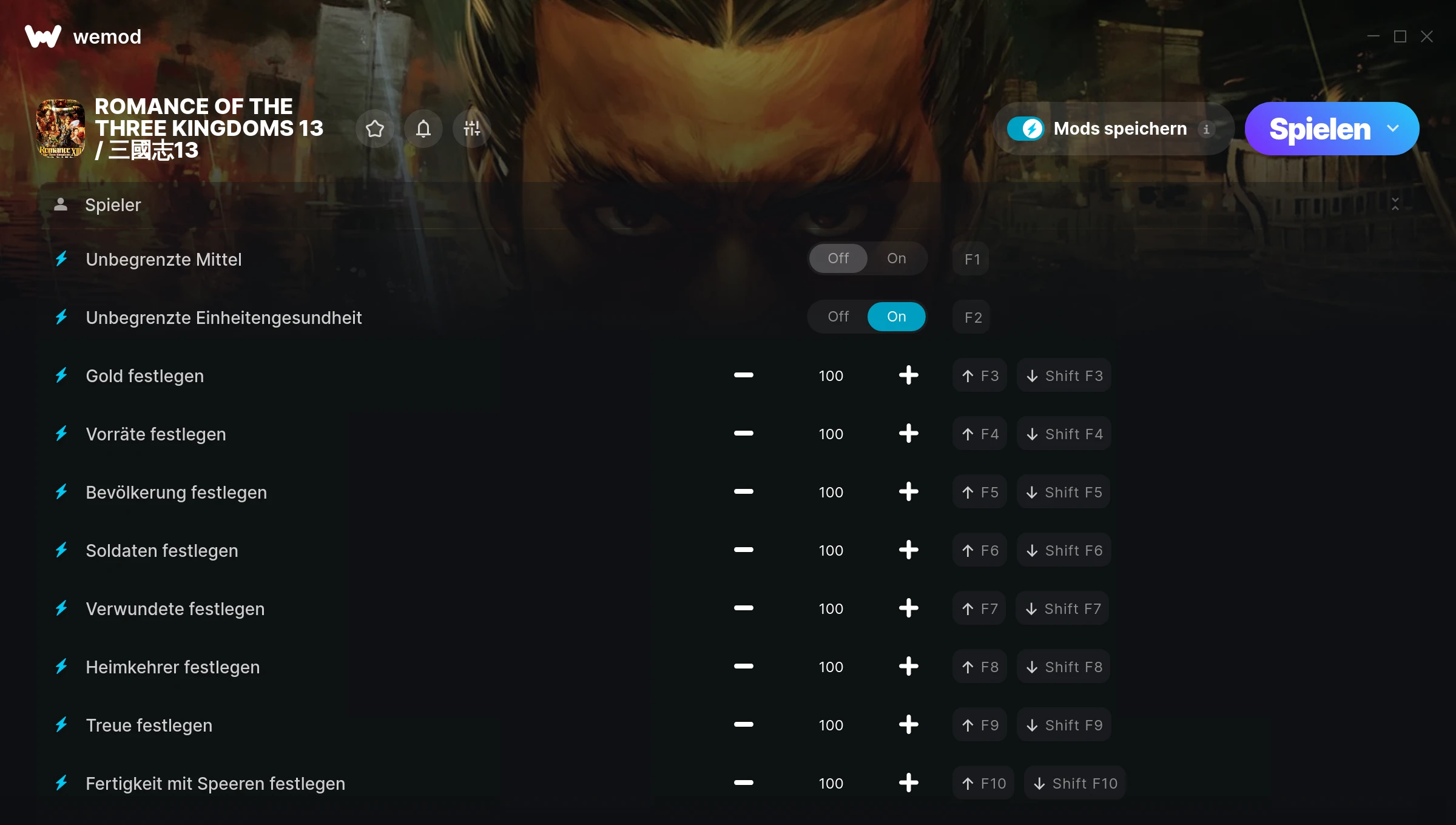The image size is (1456, 825).
Task: Click the WeMod logo icon
Action: tap(43, 37)
